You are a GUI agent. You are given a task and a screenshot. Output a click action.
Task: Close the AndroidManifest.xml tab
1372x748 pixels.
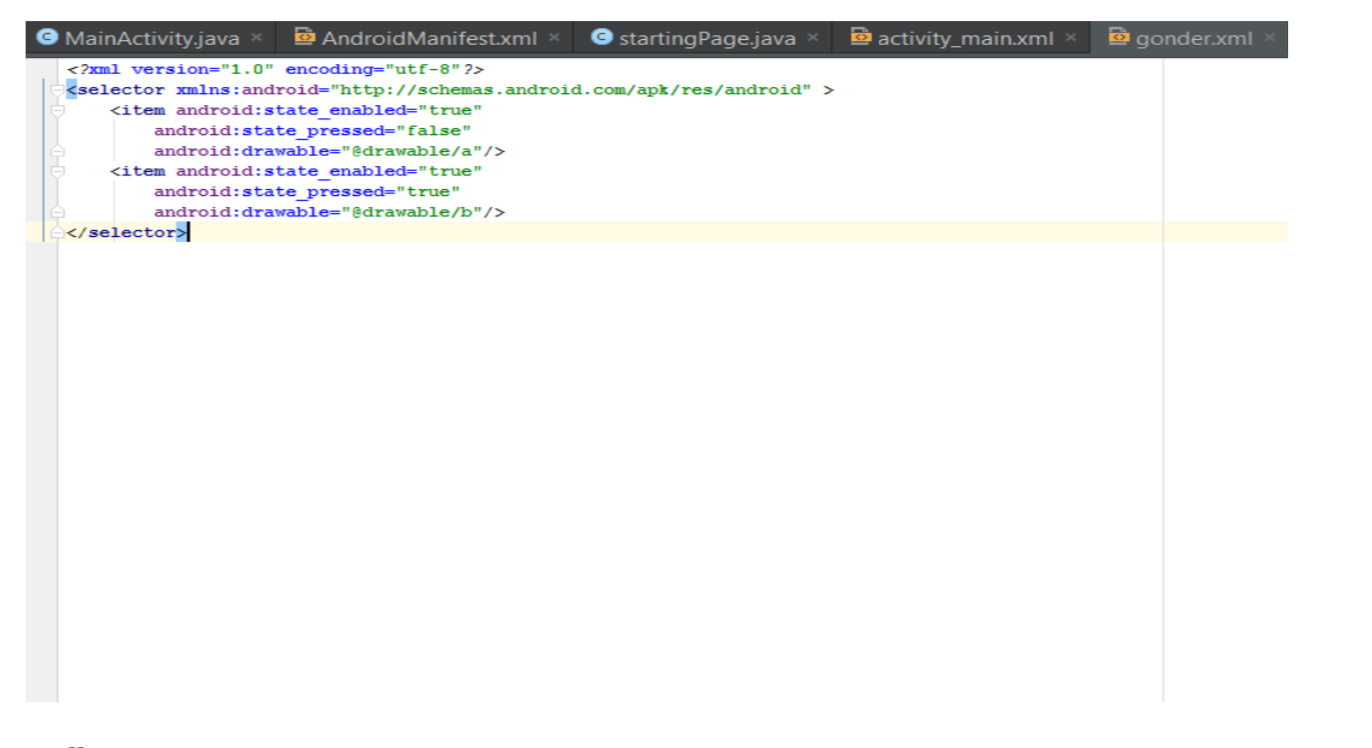554,38
